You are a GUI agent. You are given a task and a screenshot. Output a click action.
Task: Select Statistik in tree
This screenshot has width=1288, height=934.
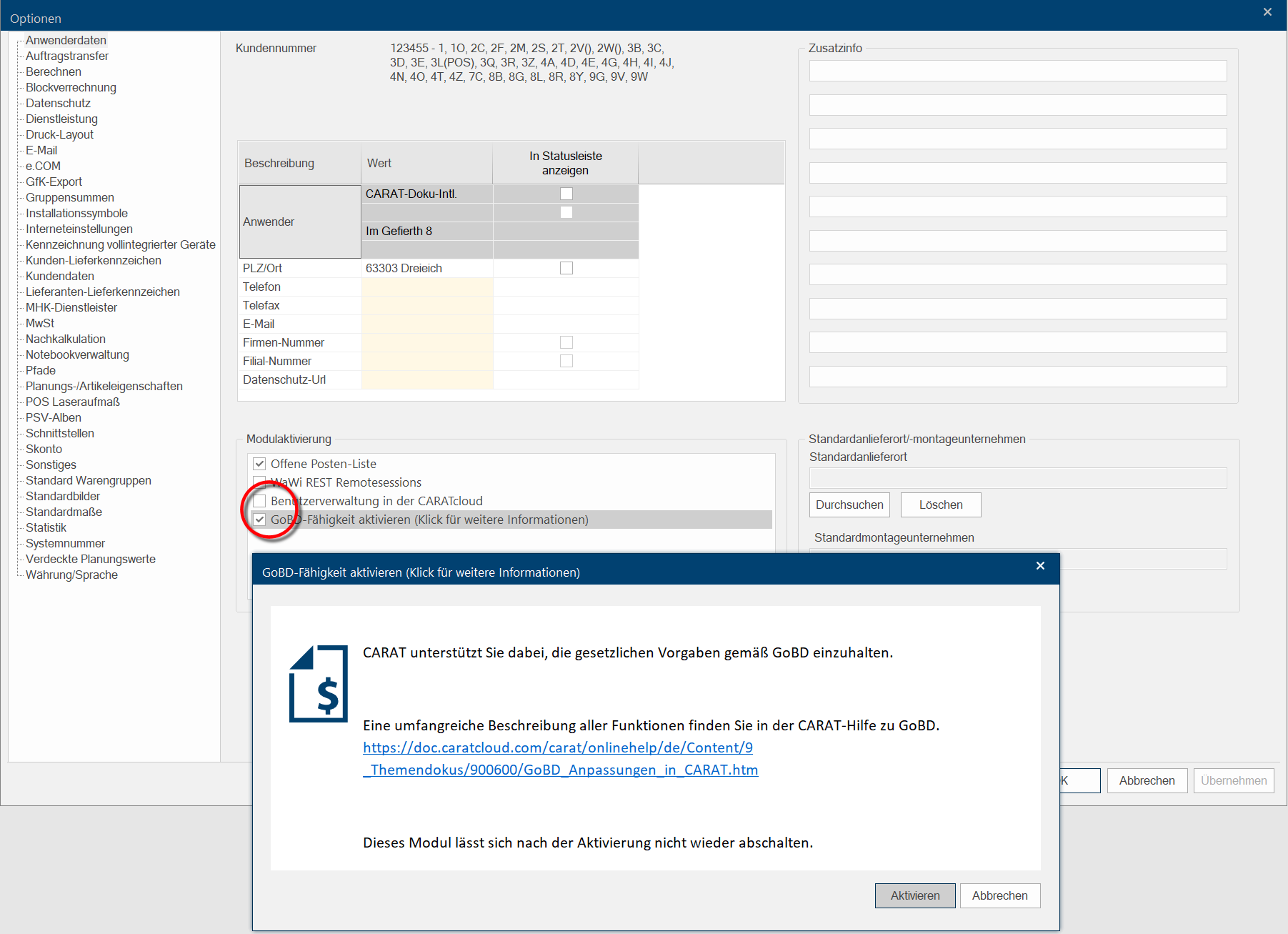pos(46,527)
